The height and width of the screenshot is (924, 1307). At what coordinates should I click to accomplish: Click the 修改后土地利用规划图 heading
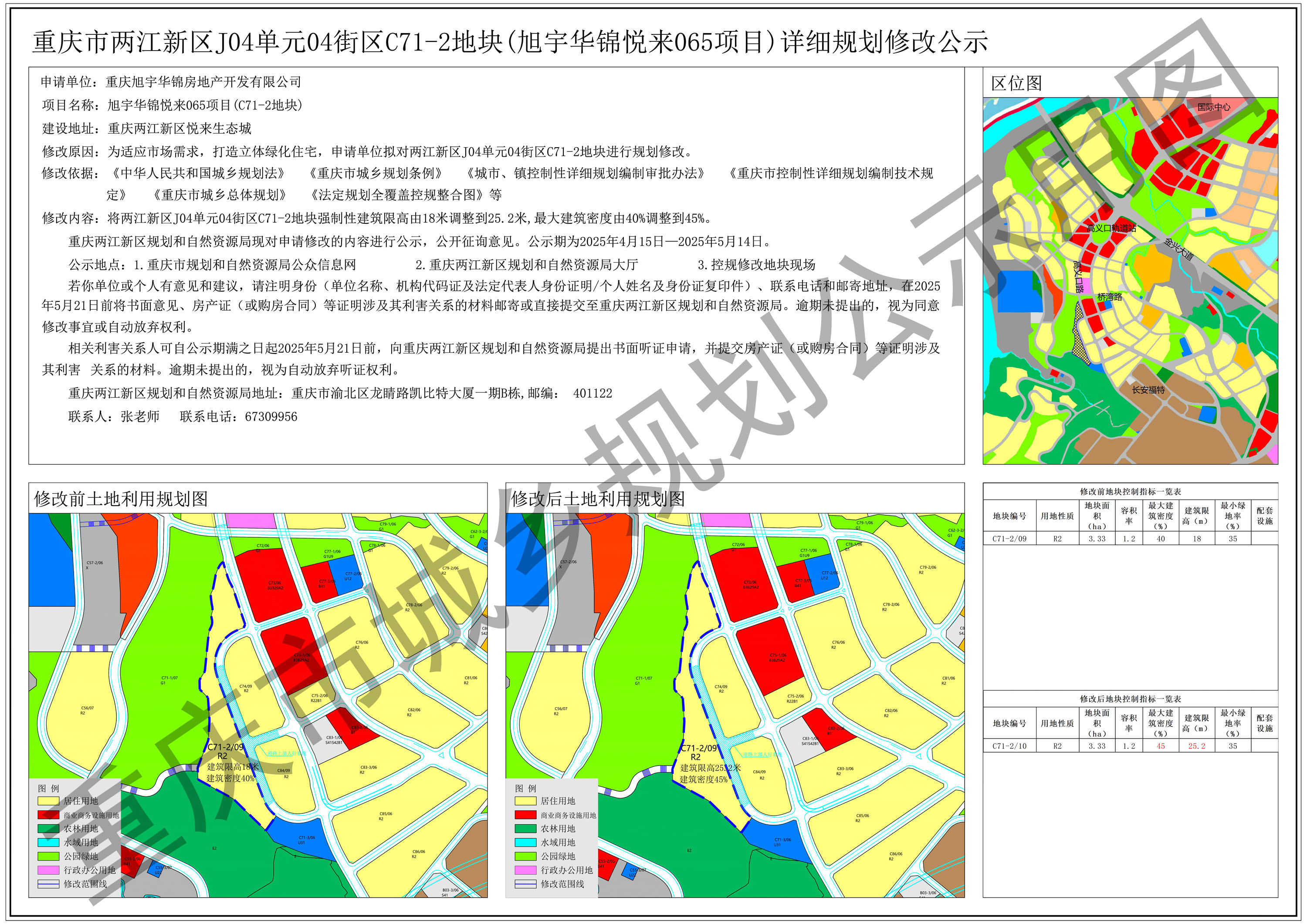click(598, 499)
